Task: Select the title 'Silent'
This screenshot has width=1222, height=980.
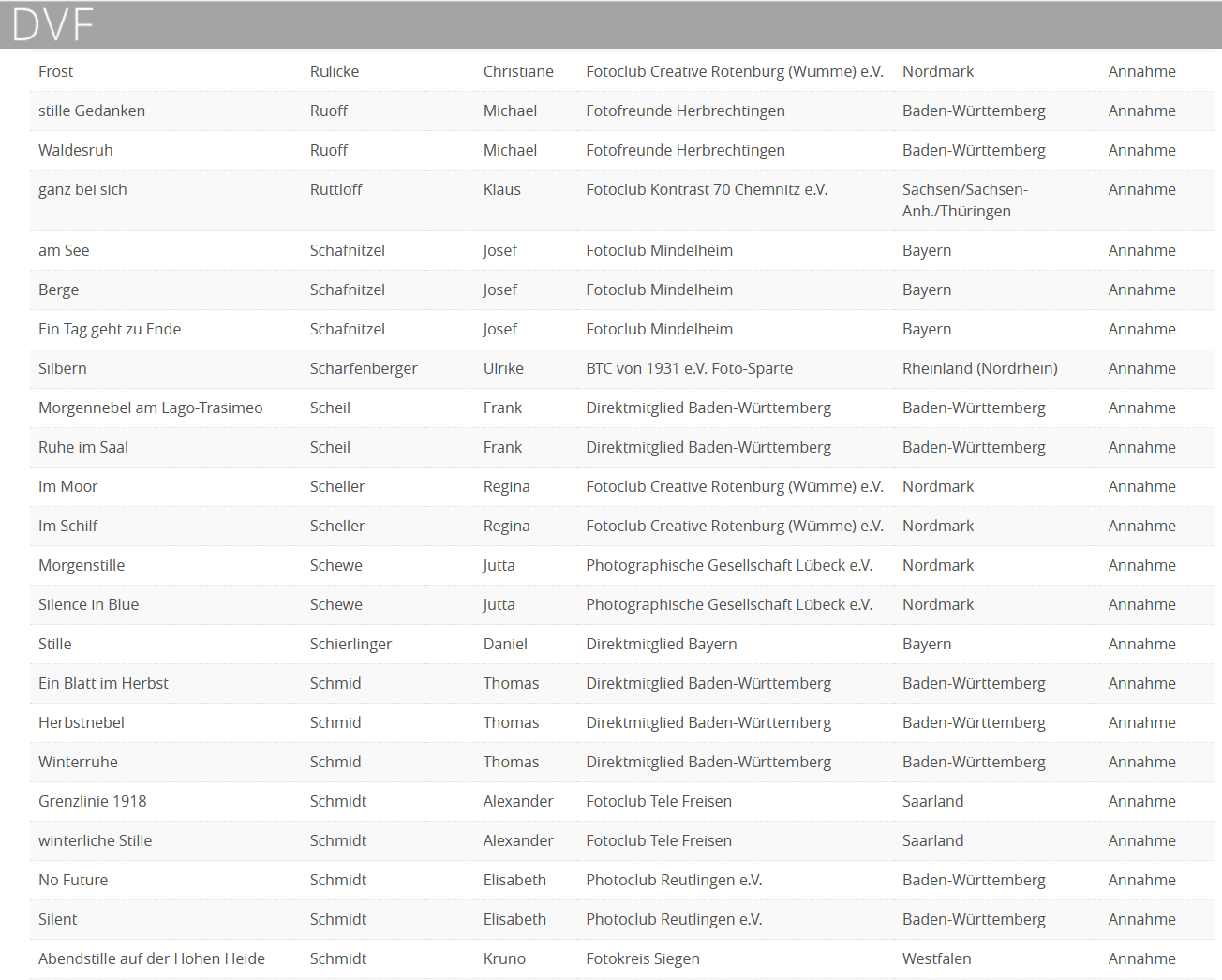Action: tap(57, 919)
